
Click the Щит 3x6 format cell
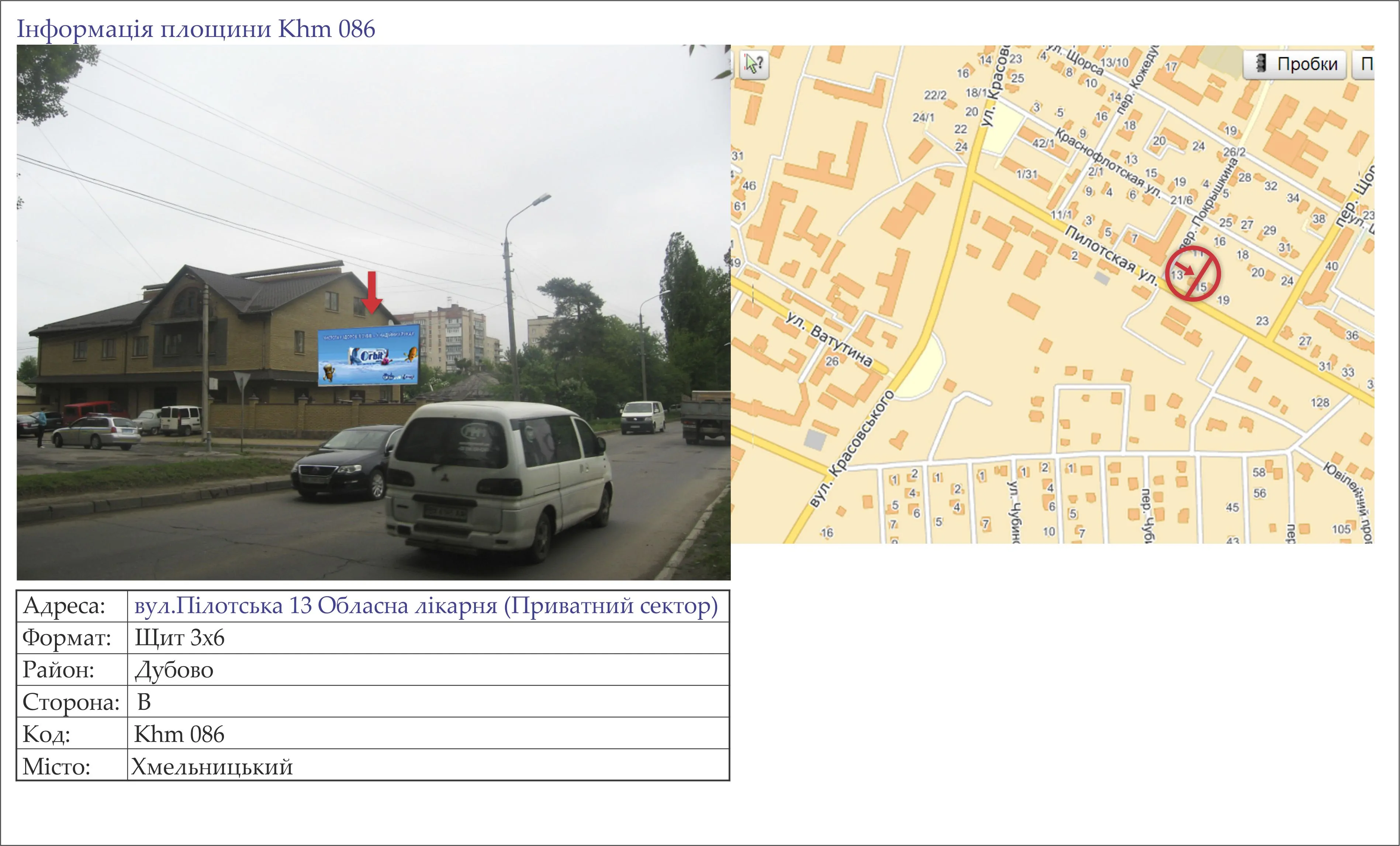(x=428, y=638)
